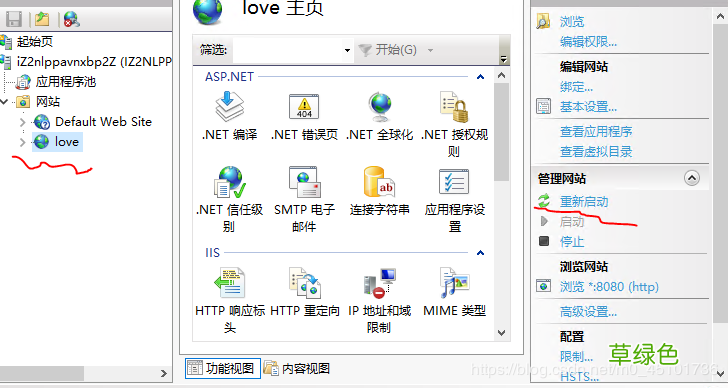Click the feature list vertical scrollbar thumb

coord(501,132)
